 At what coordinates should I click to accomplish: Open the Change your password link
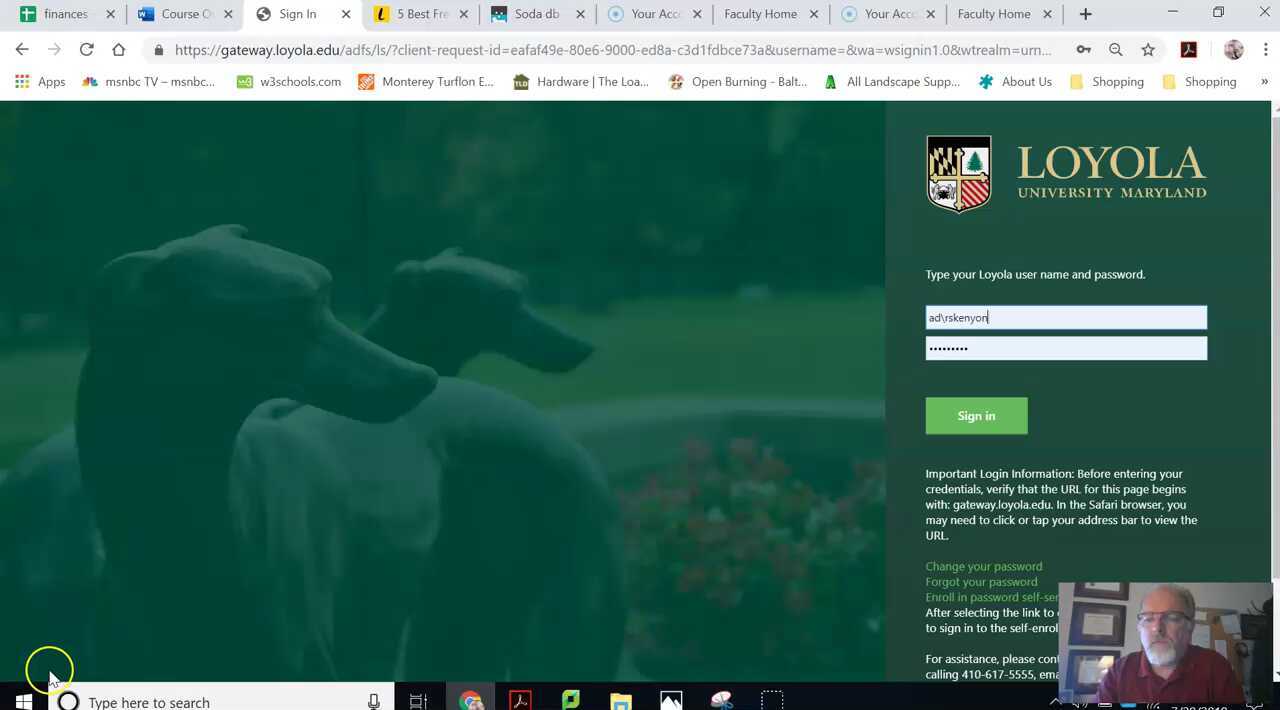984,566
